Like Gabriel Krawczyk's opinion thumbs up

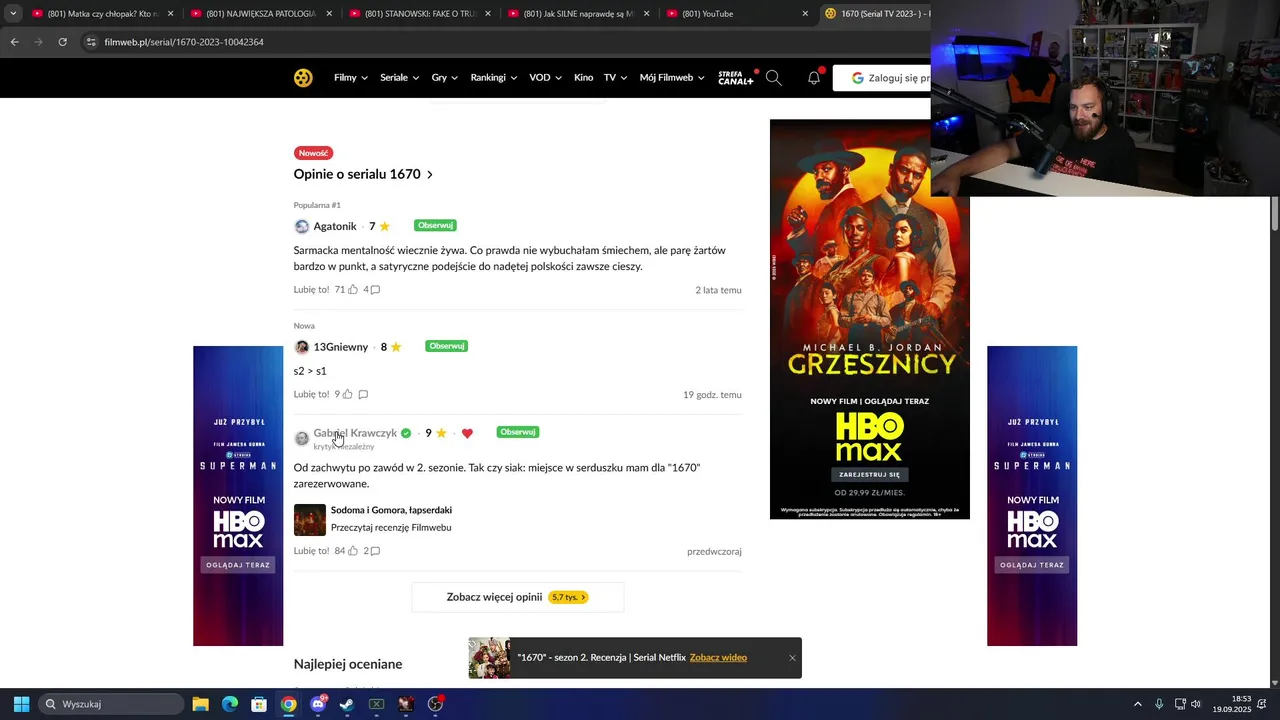353,551
